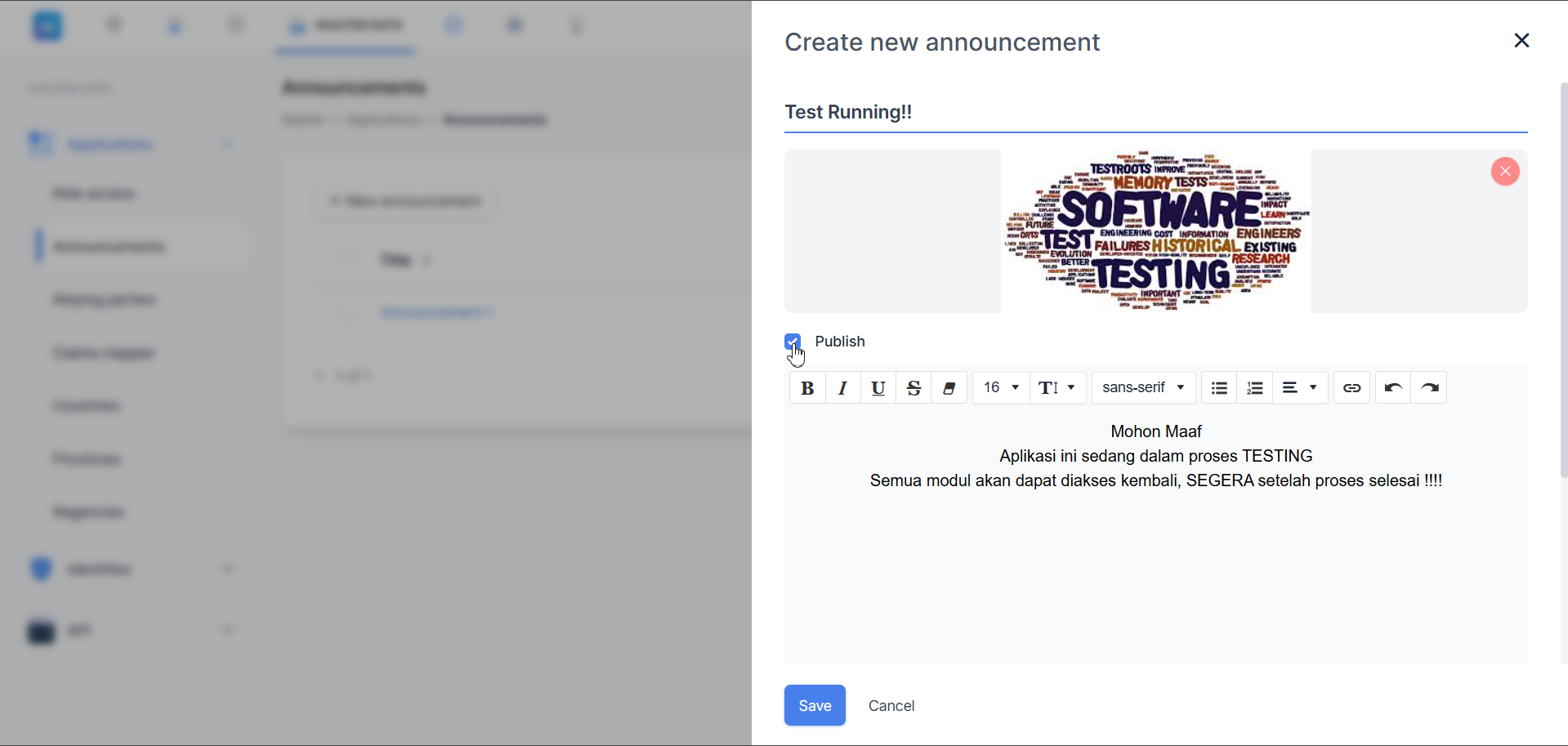Click the app logo in top bar
The image size is (1568, 746).
(x=47, y=26)
